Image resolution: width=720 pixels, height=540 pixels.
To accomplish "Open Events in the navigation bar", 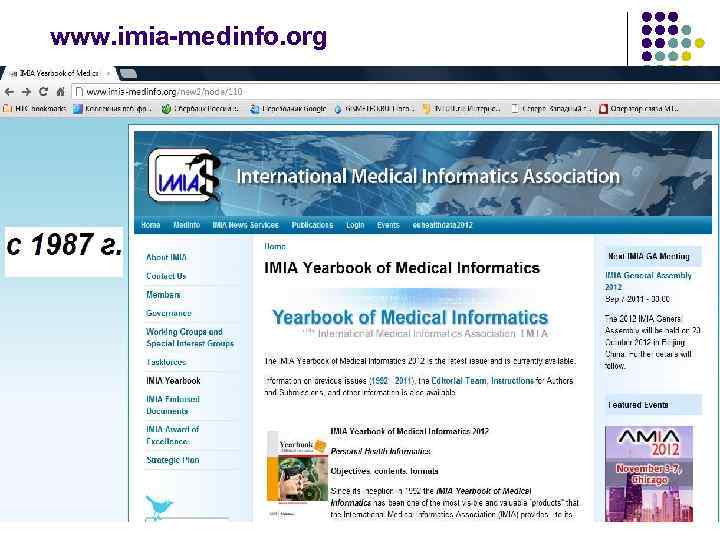I will click(x=388, y=225).
